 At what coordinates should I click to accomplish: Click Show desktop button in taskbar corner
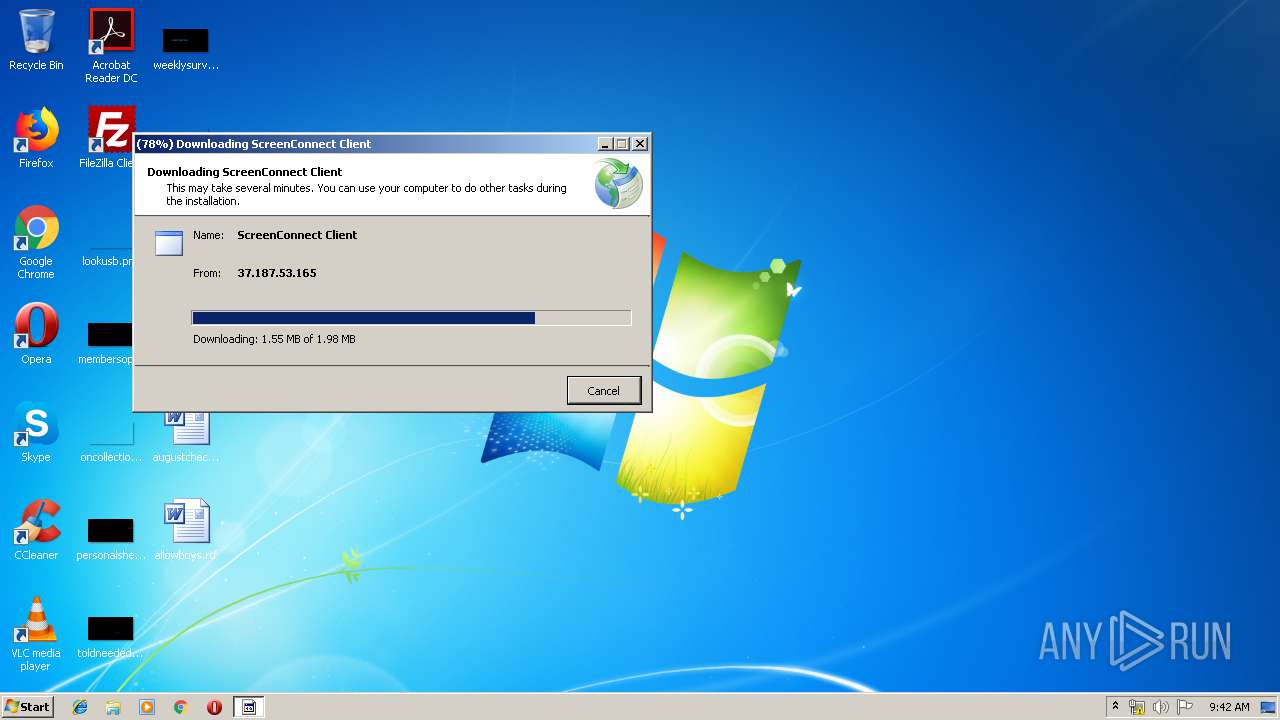coord(1269,707)
